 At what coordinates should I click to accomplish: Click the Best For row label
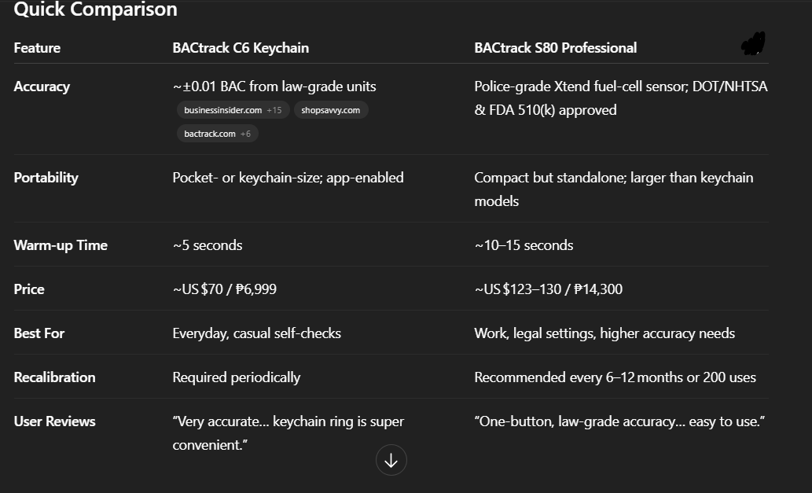click(x=39, y=333)
